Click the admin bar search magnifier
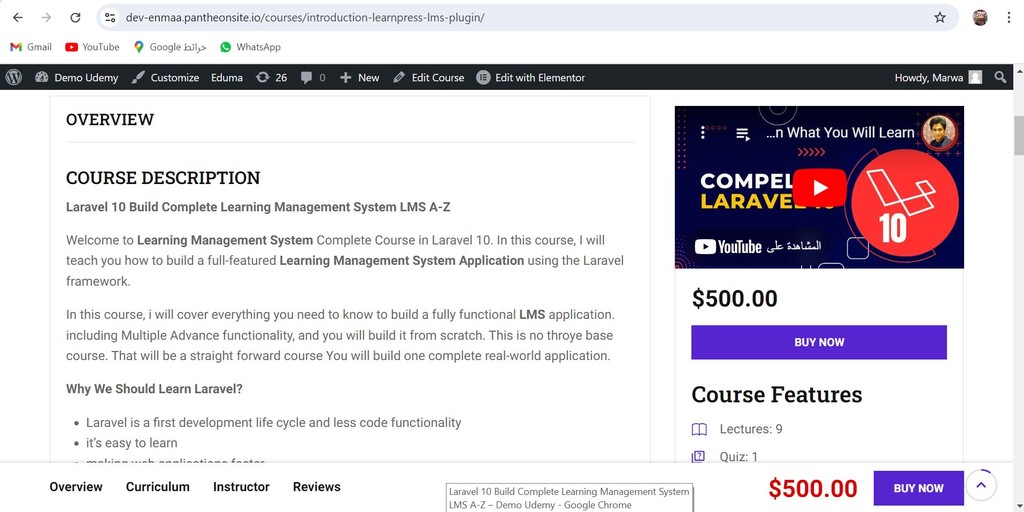The height and width of the screenshot is (512, 1024). pyautogui.click(x=1000, y=77)
